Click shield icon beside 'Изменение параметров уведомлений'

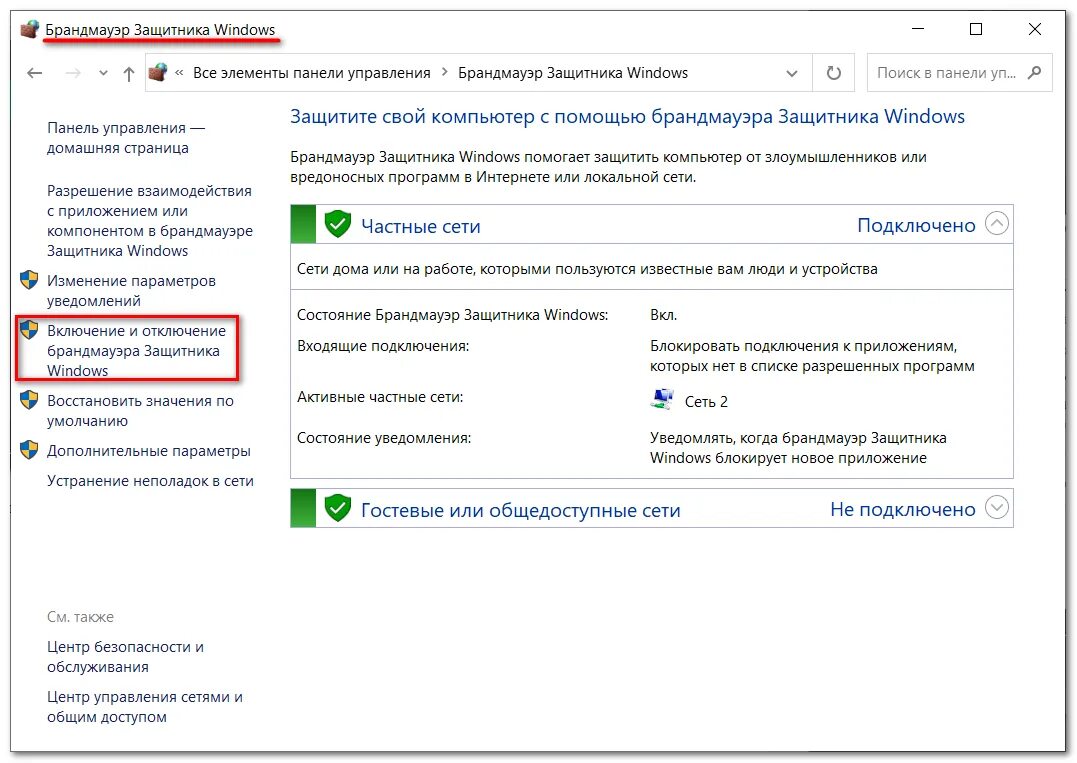(x=29, y=280)
